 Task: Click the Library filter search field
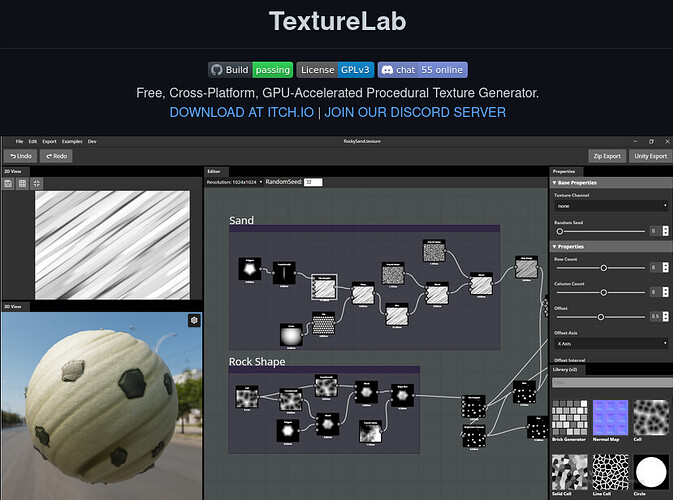coord(612,382)
